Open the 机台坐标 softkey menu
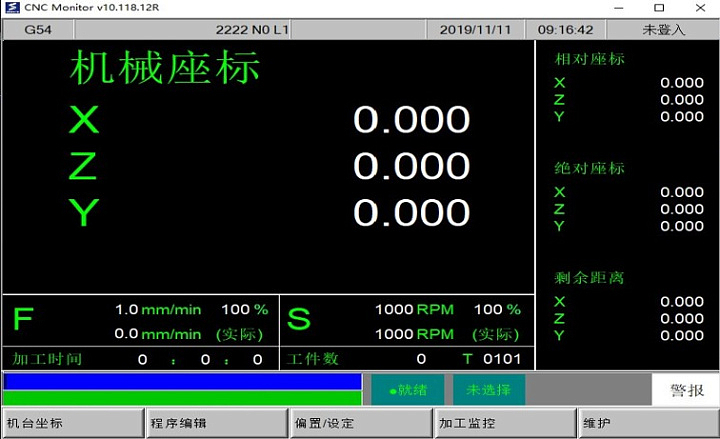 (72, 423)
